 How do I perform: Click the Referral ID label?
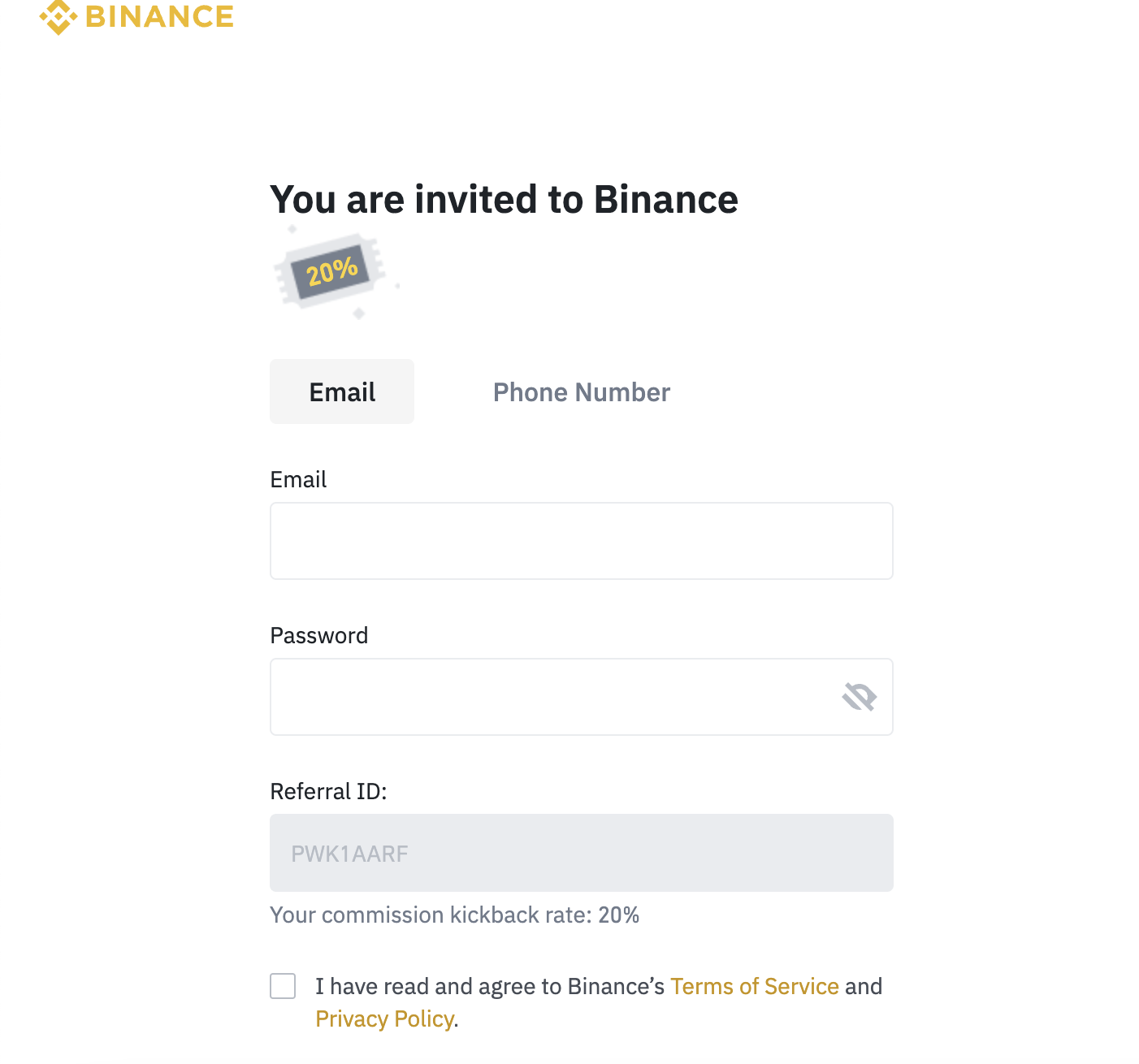328,791
